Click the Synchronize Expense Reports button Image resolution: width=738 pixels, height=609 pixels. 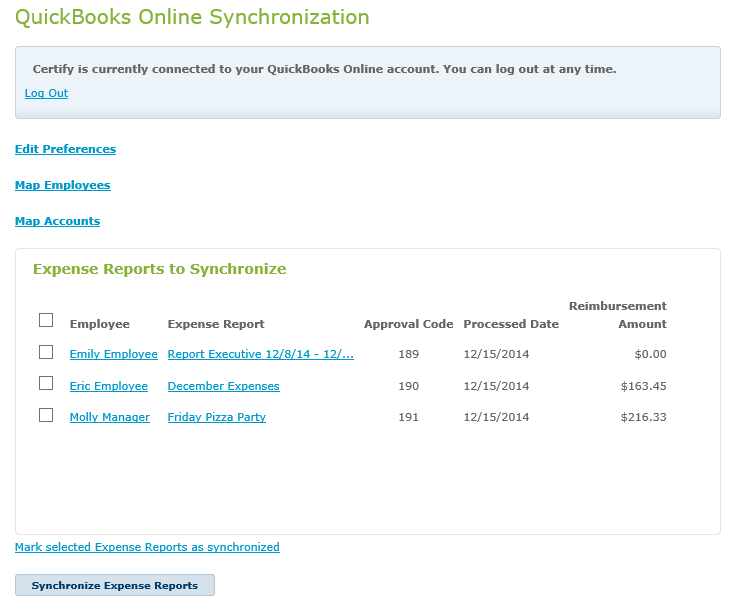click(115, 585)
